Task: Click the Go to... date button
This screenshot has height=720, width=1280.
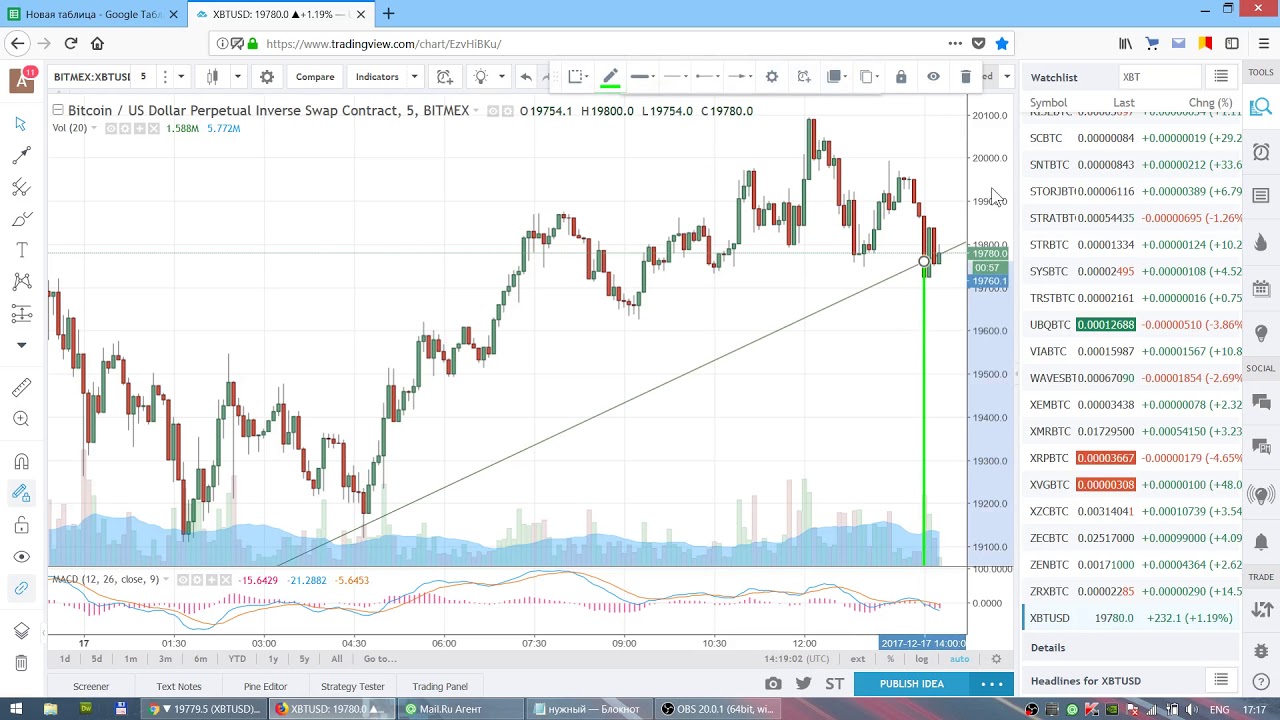Action: click(x=380, y=659)
